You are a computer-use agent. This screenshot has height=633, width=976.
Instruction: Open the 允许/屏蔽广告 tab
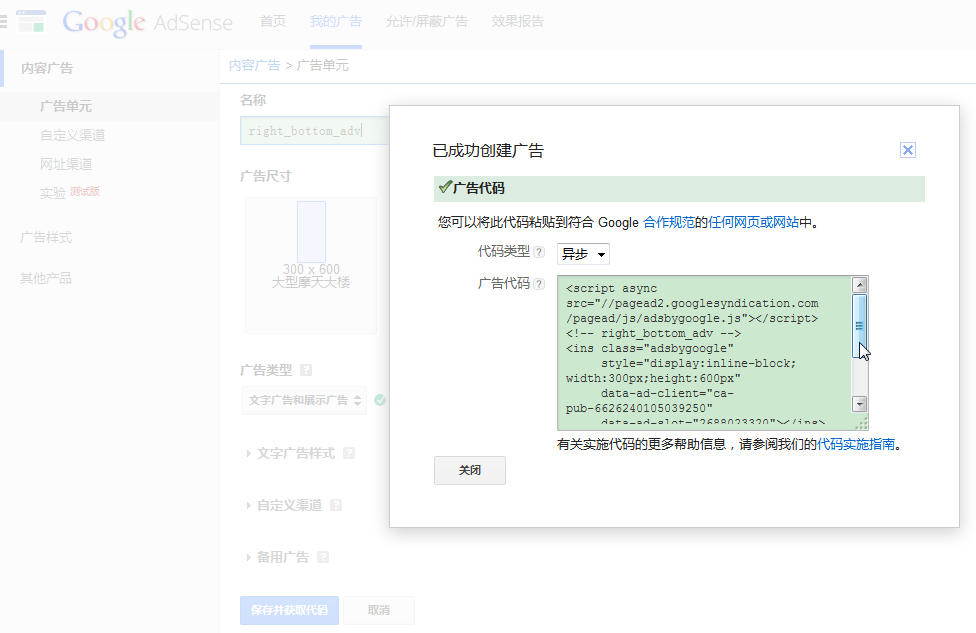[x=429, y=21]
